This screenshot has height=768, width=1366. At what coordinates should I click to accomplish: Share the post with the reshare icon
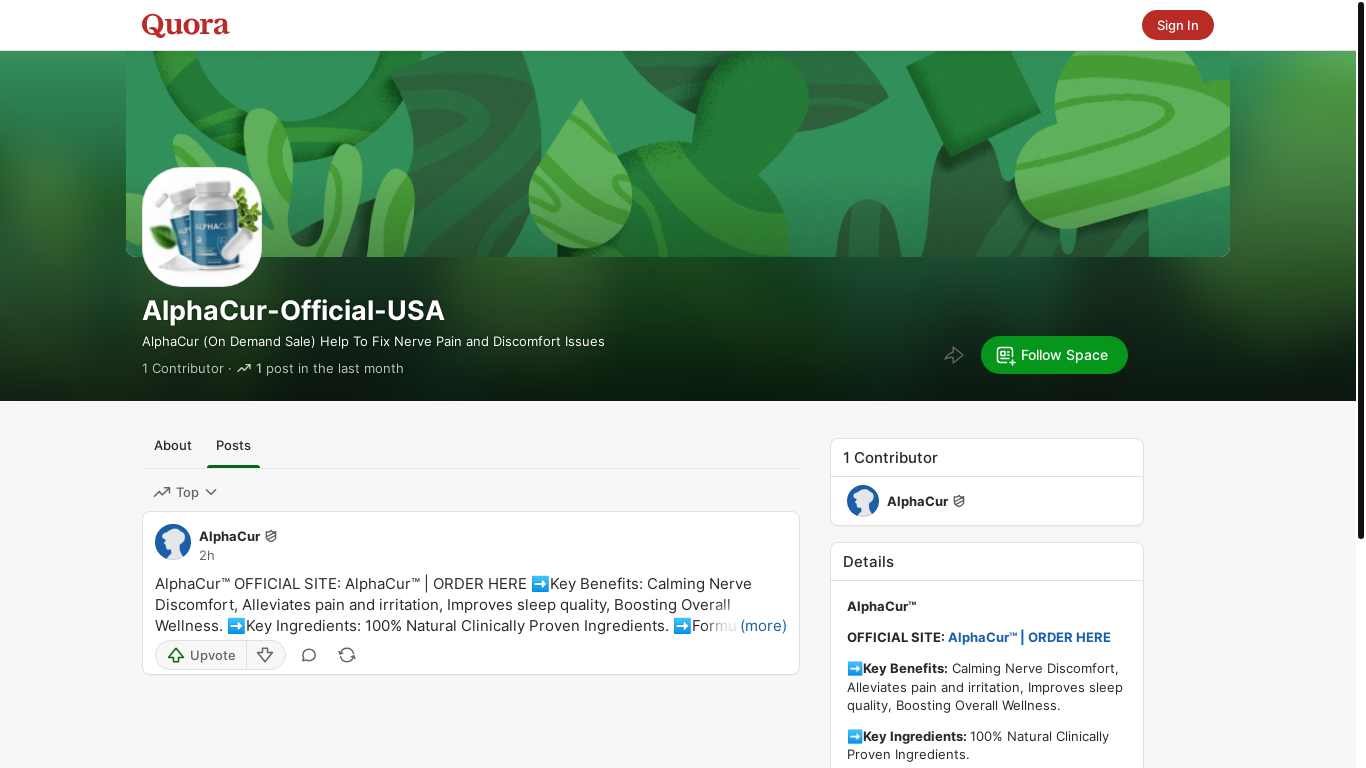pos(347,655)
